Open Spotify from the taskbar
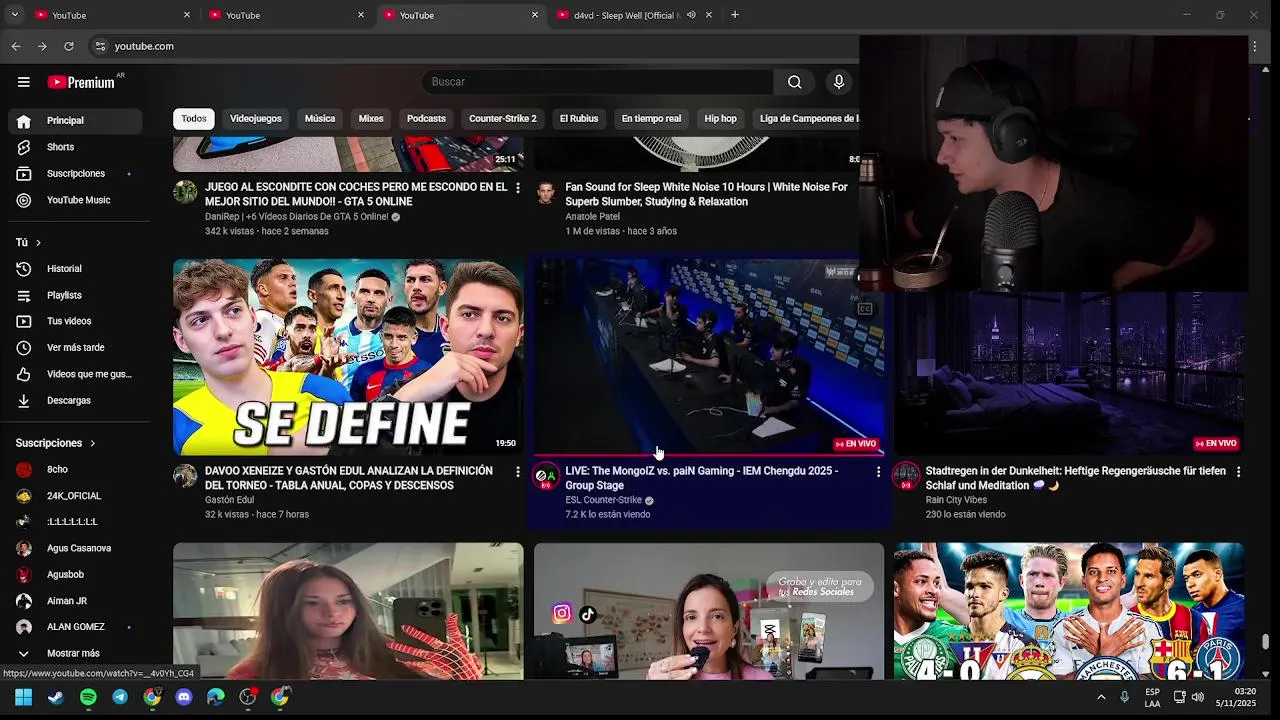Image resolution: width=1280 pixels, height=720 pixels. point(88,697)
